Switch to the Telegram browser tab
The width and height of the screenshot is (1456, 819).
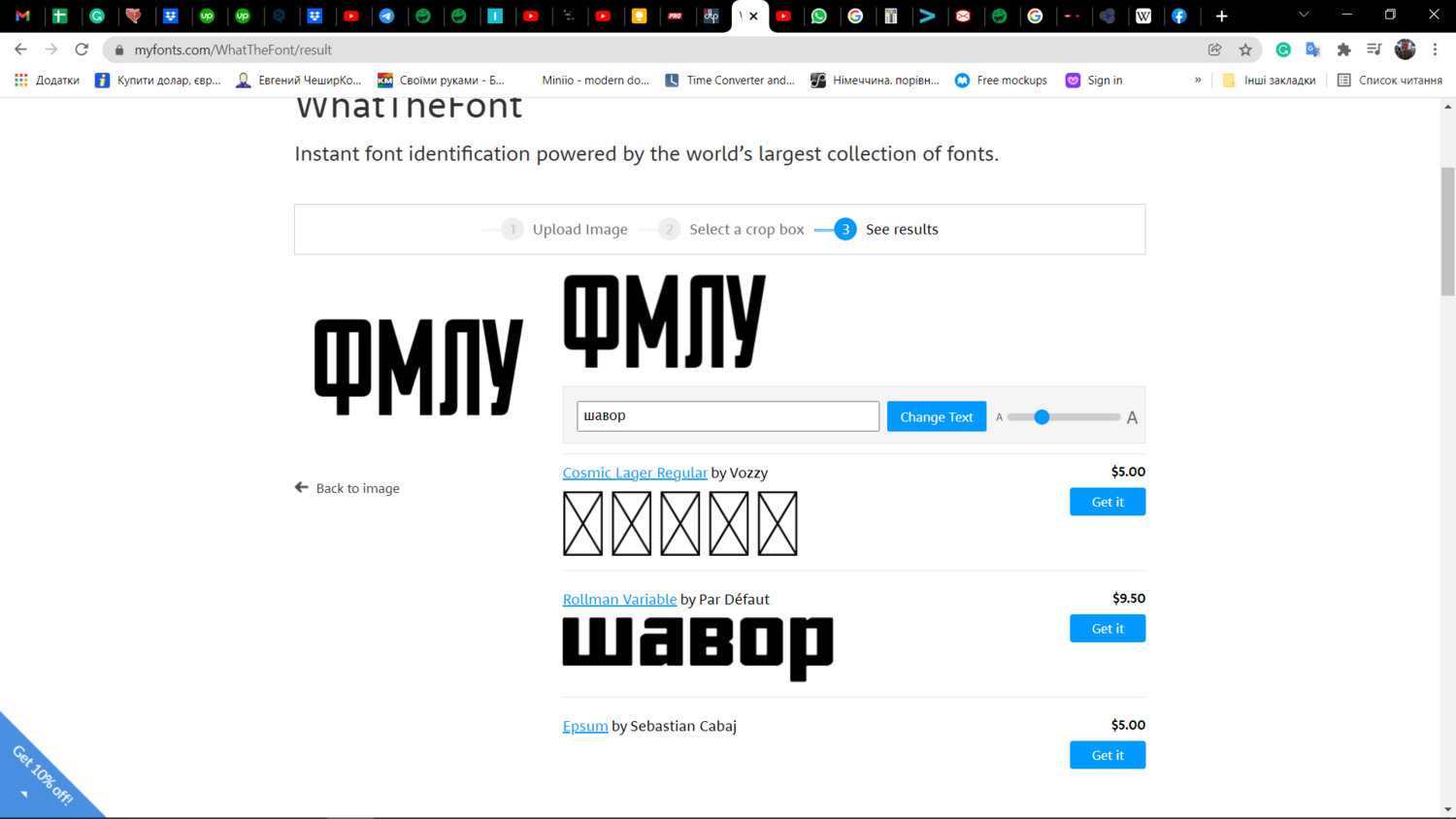[x=387, y=16]
